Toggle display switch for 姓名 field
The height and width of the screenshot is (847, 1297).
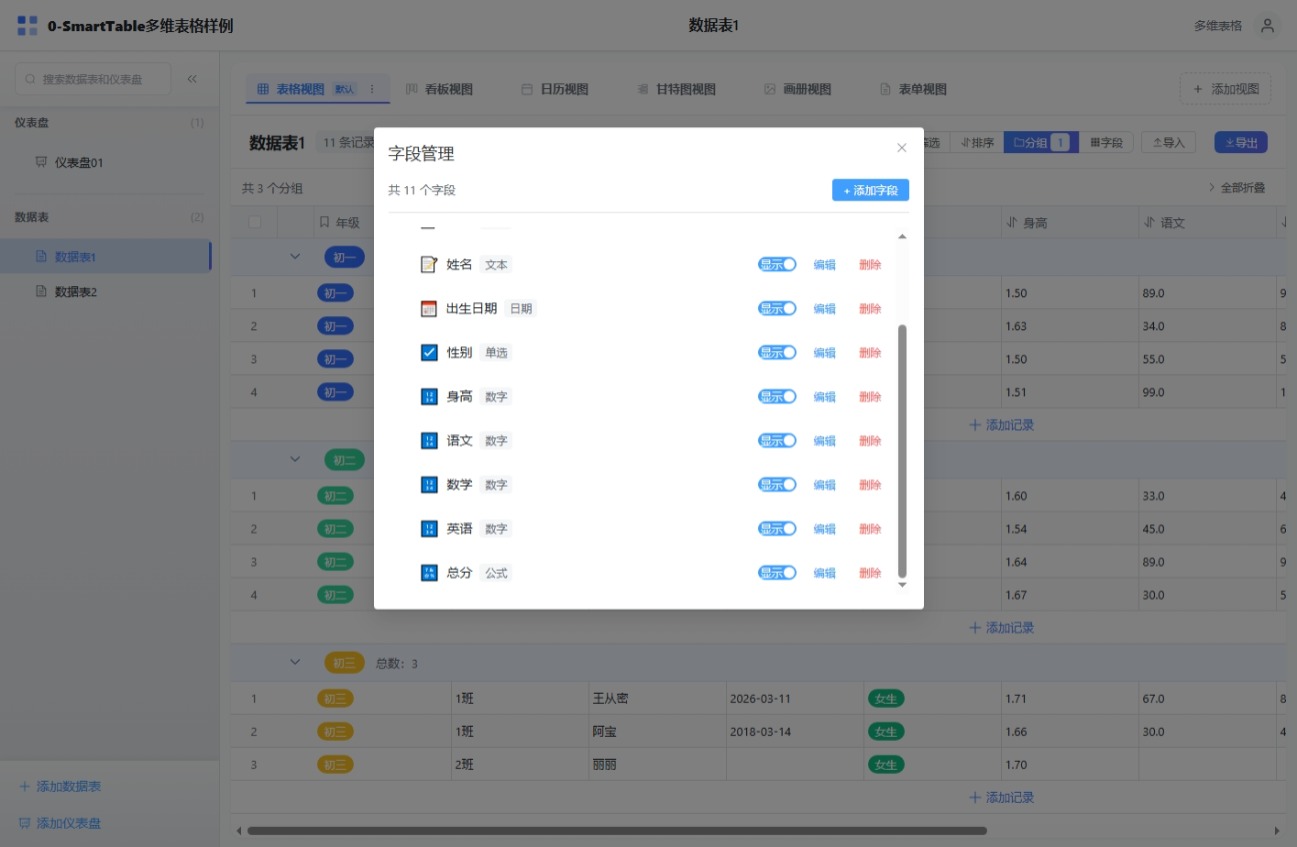tap(776, 265)
